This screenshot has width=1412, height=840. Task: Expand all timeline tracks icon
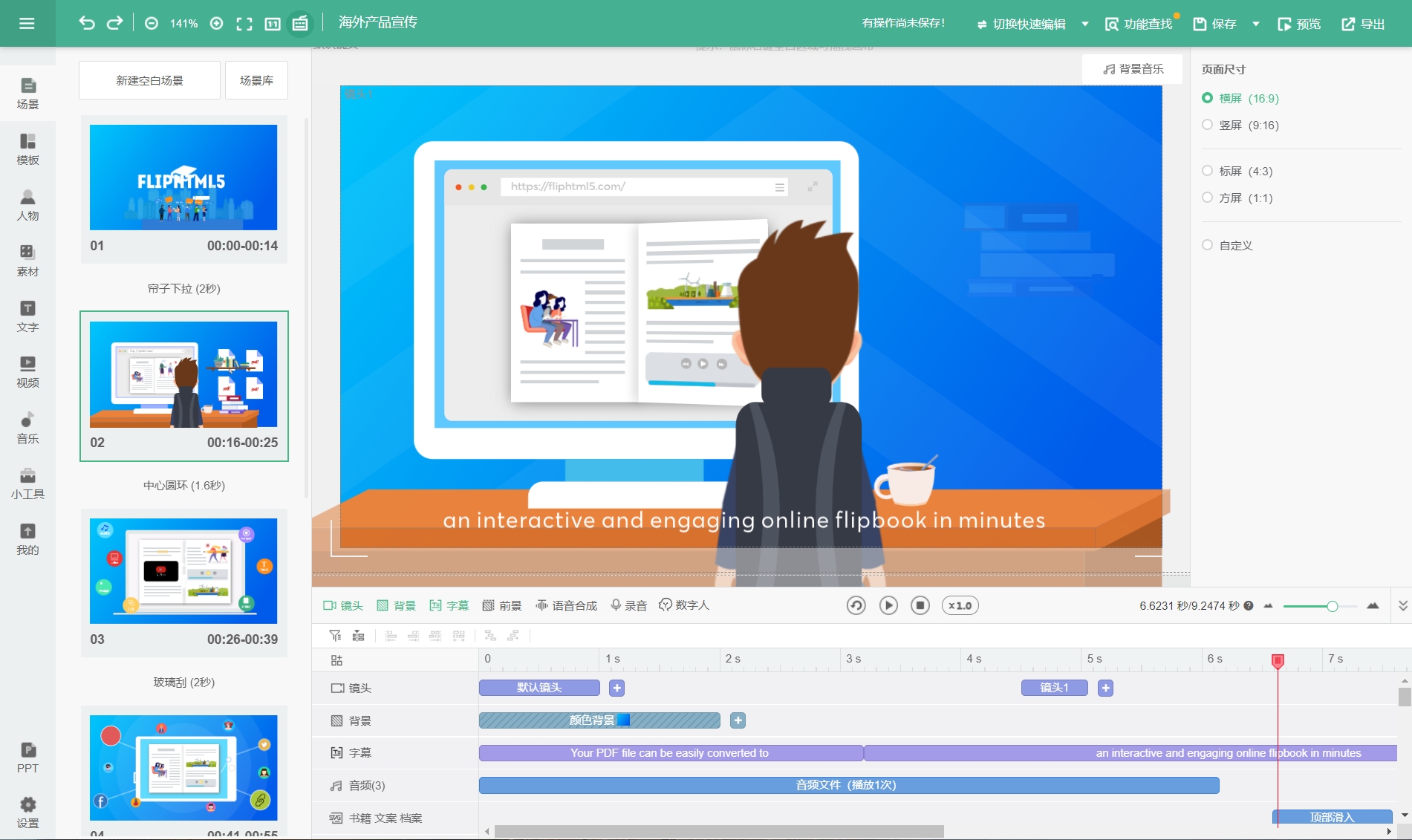coord(358,636)
